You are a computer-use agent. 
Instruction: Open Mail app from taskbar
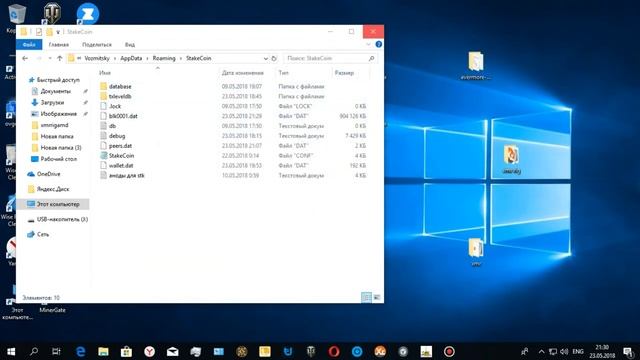[x=173, y=351]
